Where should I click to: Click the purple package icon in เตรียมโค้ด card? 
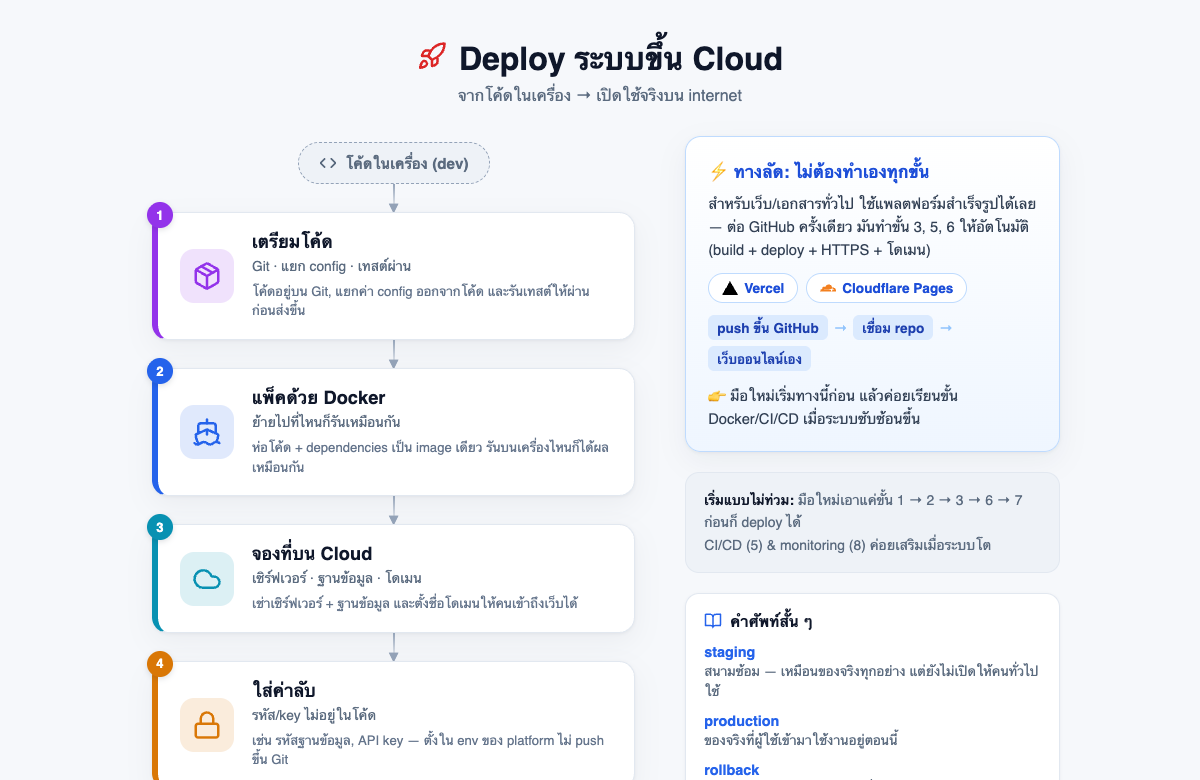point(207,276)
